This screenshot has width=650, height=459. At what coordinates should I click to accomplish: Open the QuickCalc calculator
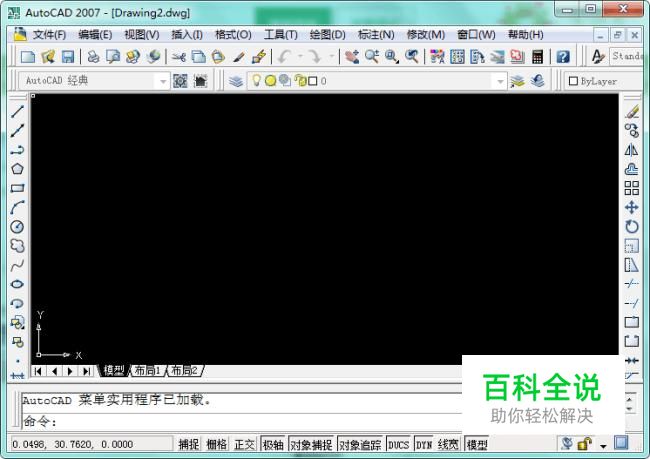[x=537, y=56]
